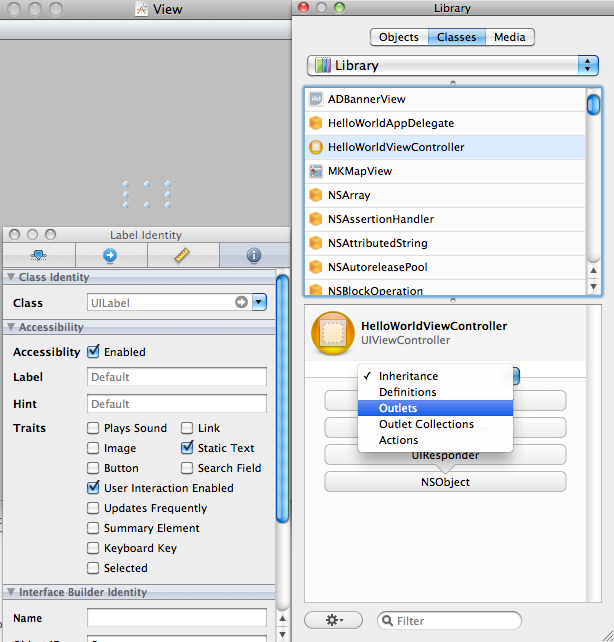614x642 pixels.
Task: Choose Outlets from the popup menu
Action: (x=435, y=408)
